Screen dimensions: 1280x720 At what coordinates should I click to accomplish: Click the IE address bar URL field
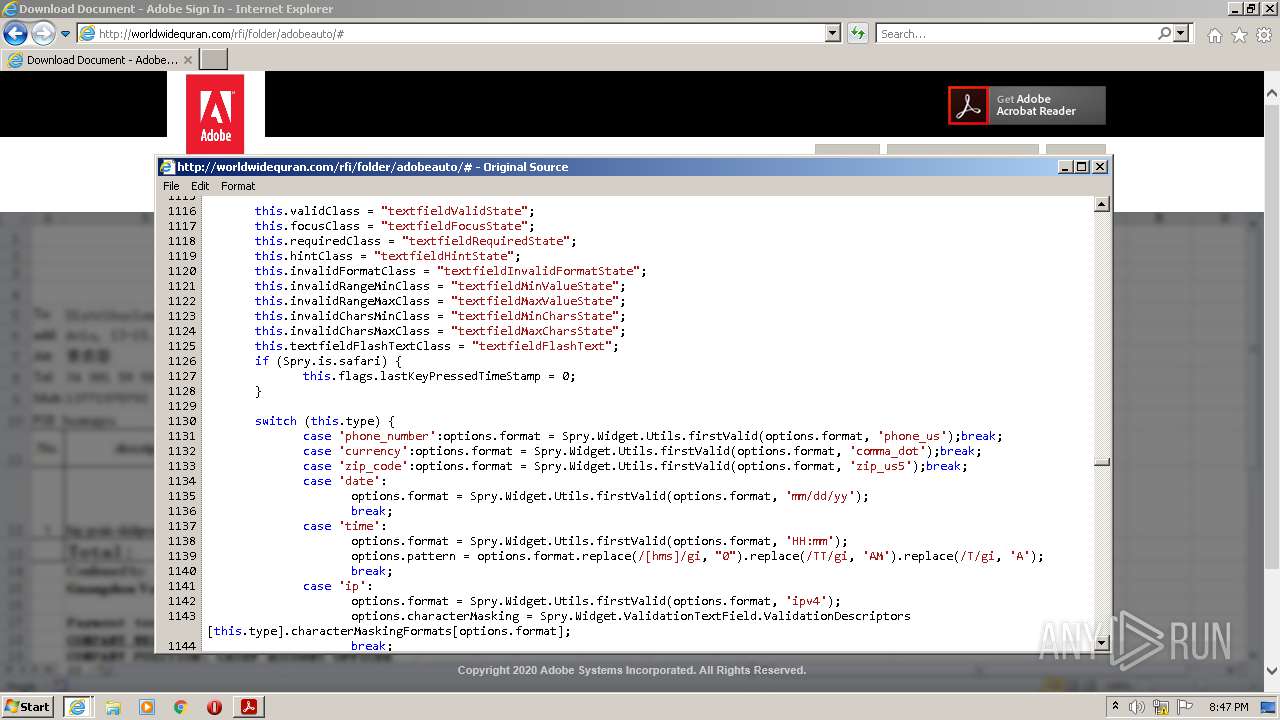tap(451, 34)
